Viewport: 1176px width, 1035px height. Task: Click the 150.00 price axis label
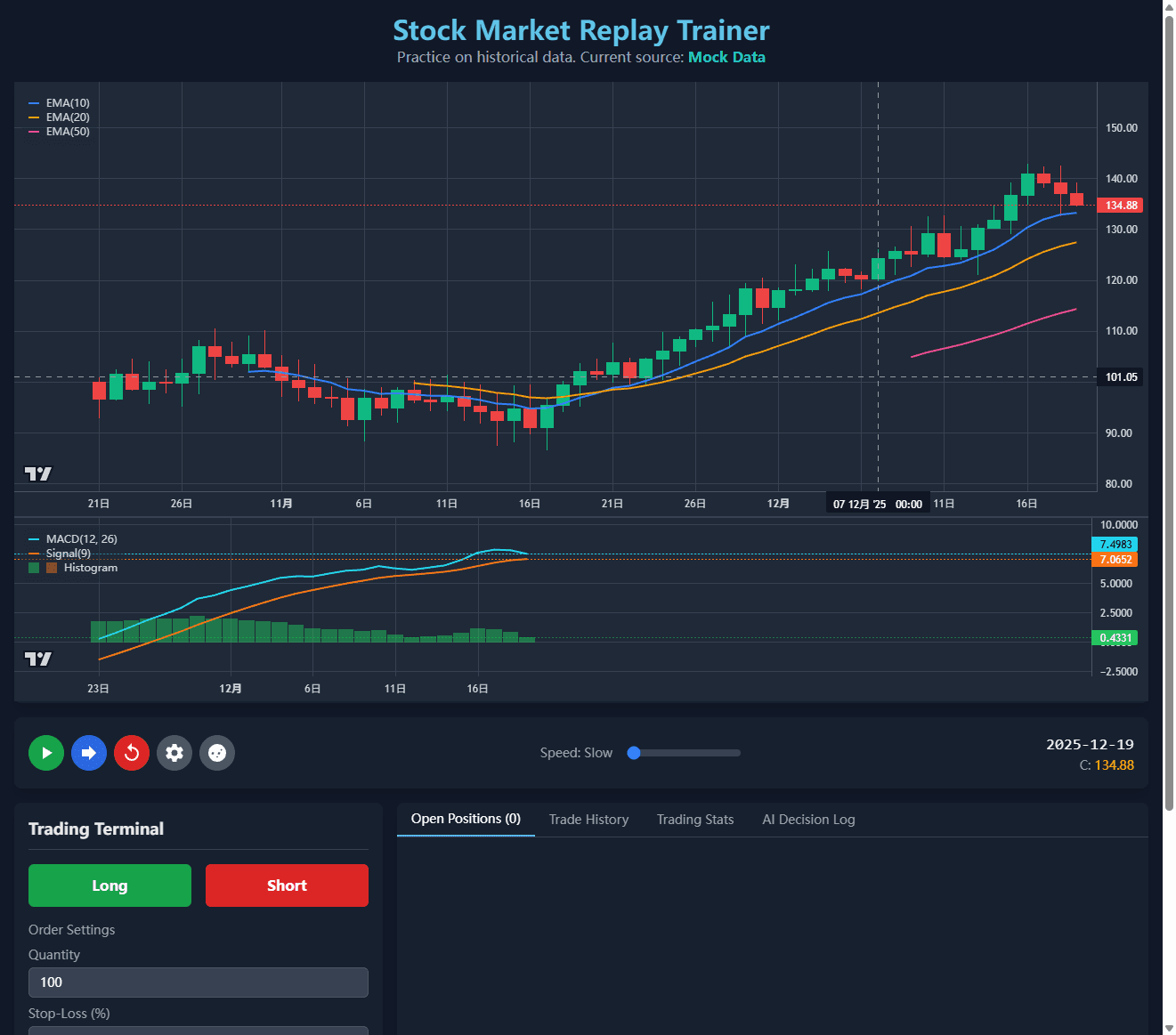[x=1121, y=128]
